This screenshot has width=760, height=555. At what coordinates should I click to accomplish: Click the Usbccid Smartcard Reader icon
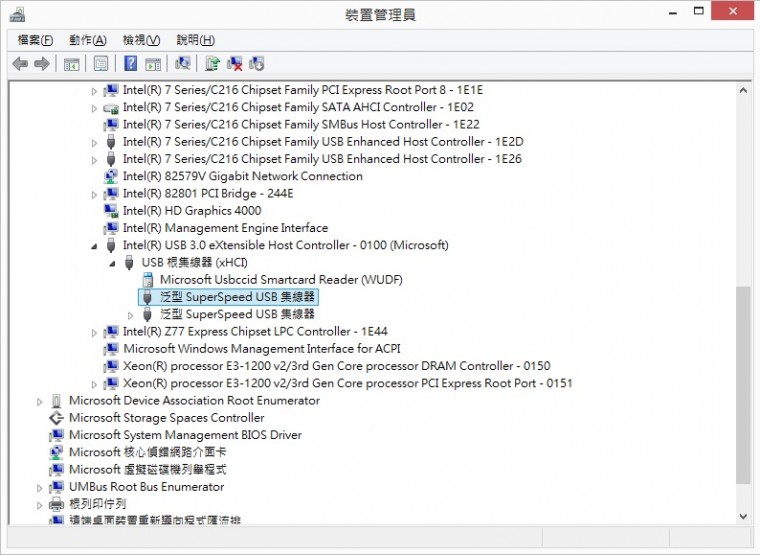click(x=148, y=280)
